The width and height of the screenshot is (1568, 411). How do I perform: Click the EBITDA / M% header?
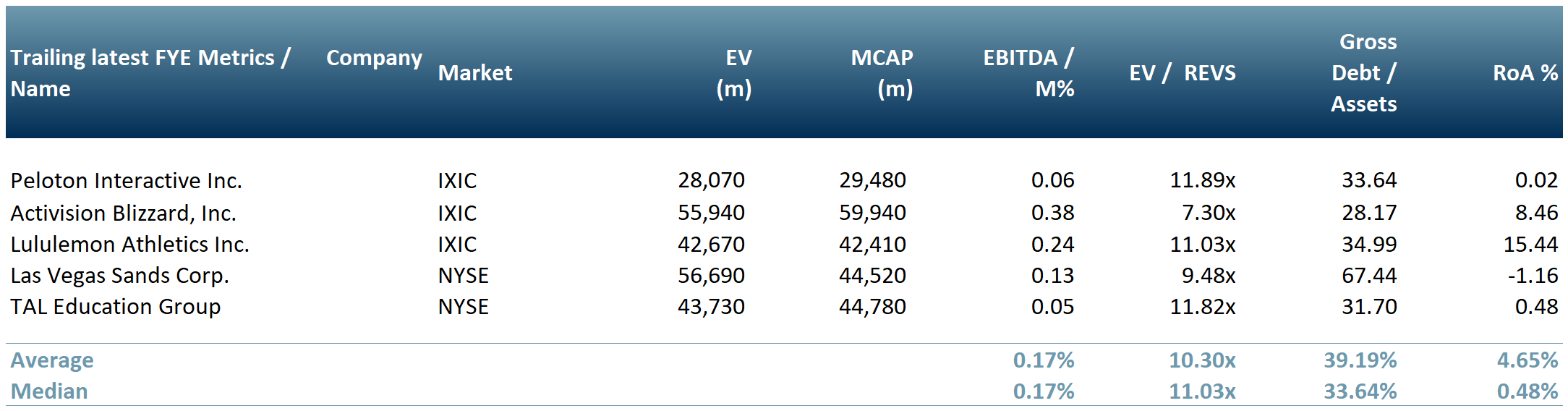(x=1028, y=73)
